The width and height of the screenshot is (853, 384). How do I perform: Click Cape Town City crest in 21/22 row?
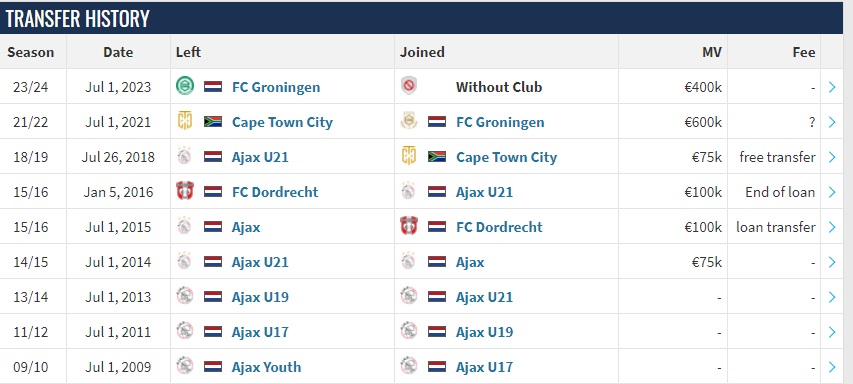pyautogui.click(x=184, y=121)
